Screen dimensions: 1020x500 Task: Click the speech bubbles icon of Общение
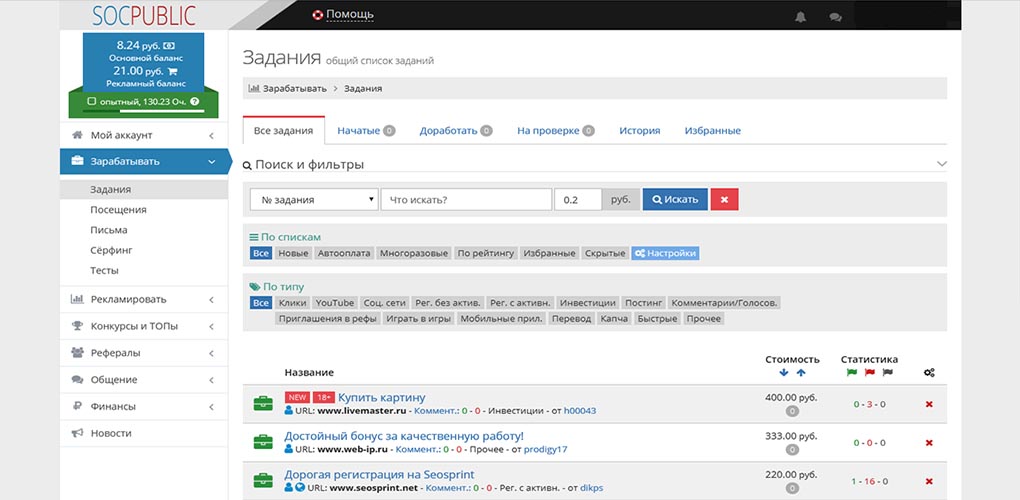coord(77,379)
